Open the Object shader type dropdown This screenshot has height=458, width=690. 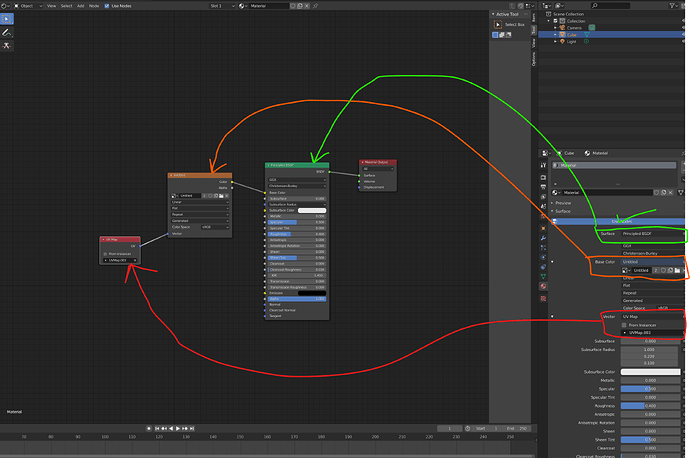[28, 6]
